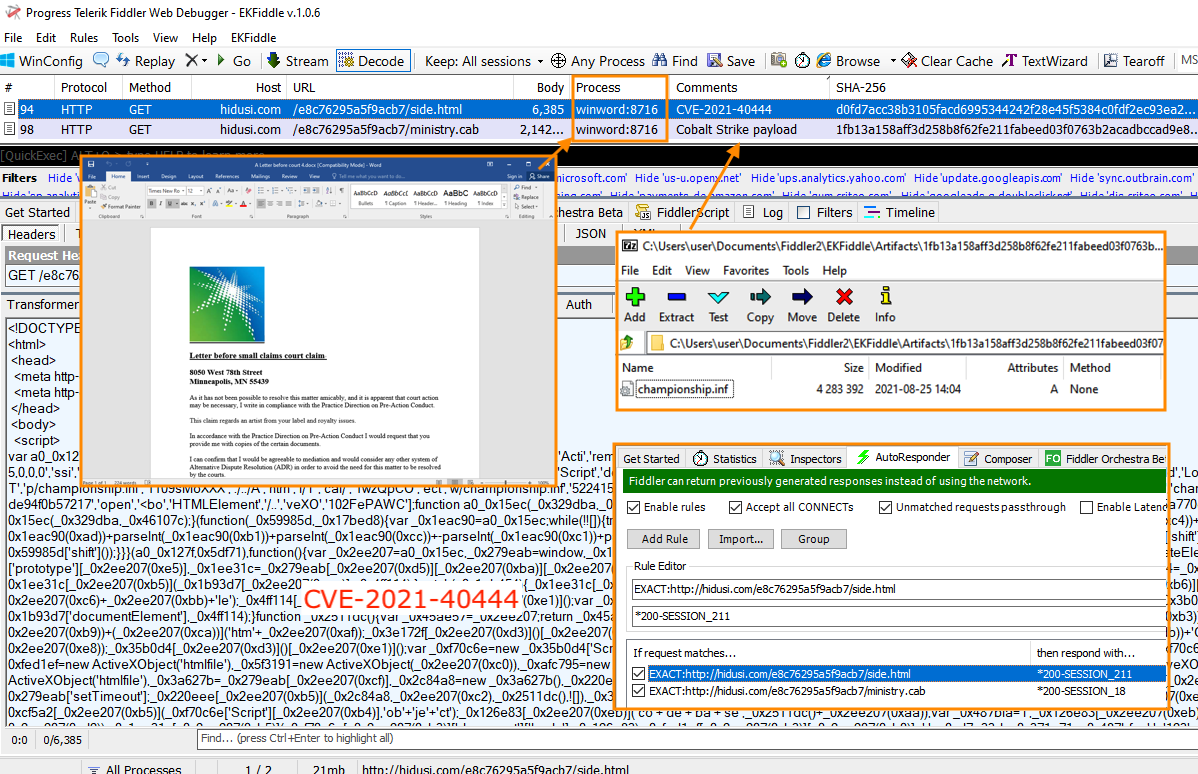Open the Statistics tab
Image resolution: width=1198 pixels, height=774 pixels.
725,458
